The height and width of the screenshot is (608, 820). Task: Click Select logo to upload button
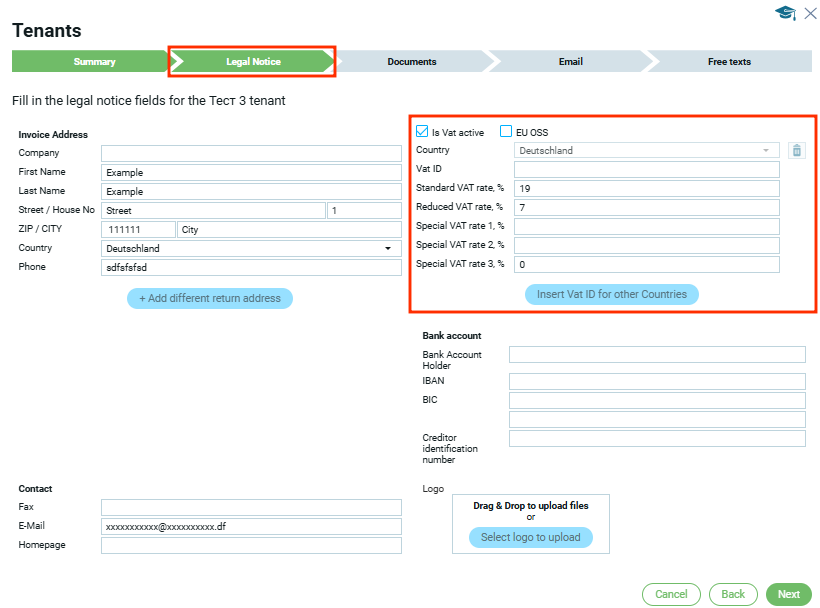point(530,537)
